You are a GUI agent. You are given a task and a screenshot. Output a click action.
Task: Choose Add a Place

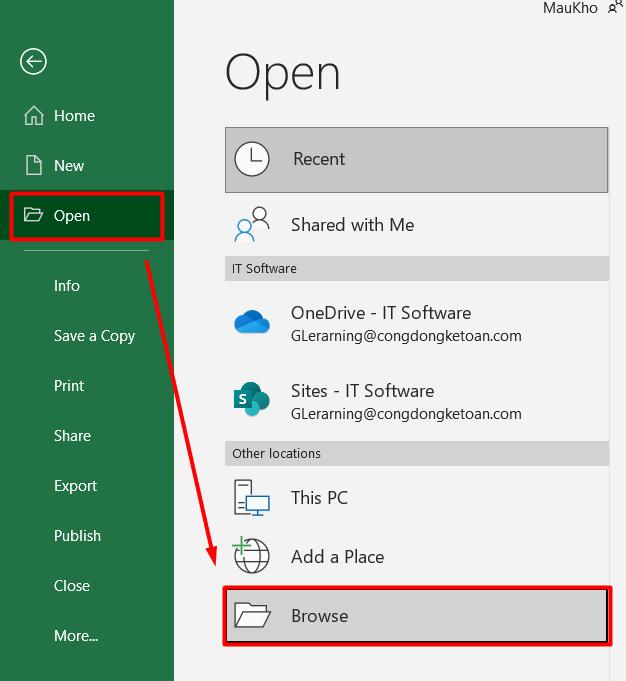[417, 556]
